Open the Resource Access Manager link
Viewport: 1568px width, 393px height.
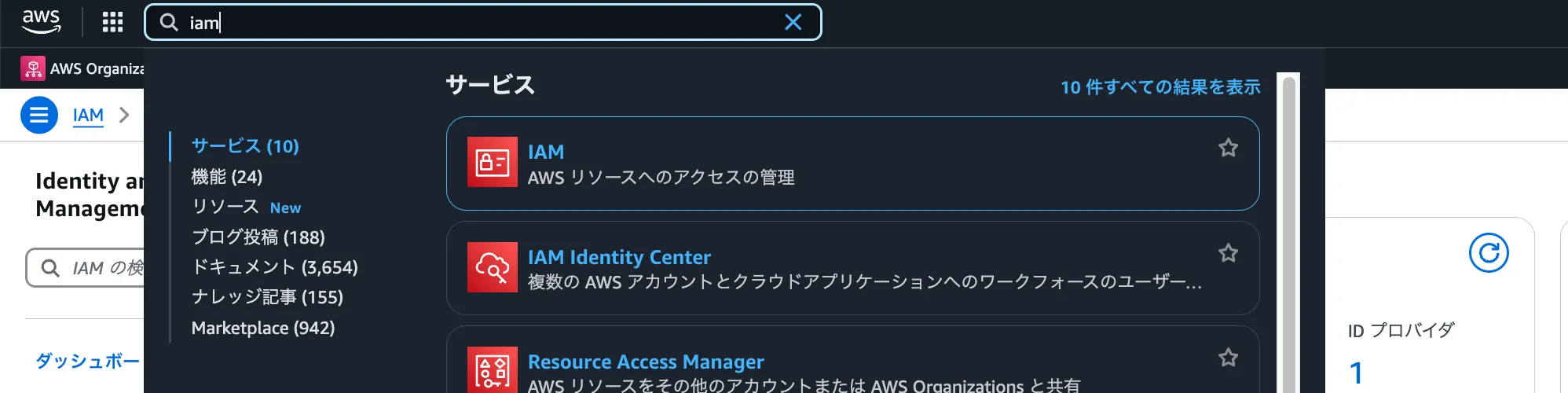646,362
